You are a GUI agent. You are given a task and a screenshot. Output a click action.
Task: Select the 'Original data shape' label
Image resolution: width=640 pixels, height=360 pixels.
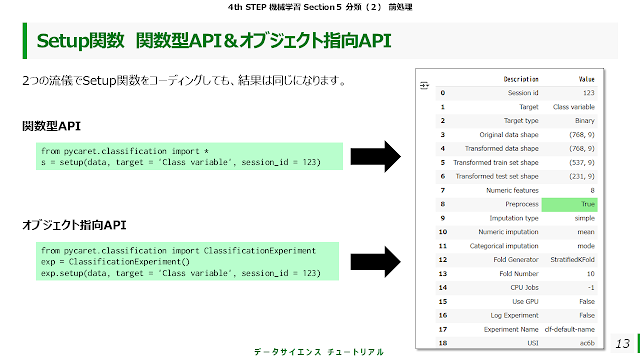[509, 135]
